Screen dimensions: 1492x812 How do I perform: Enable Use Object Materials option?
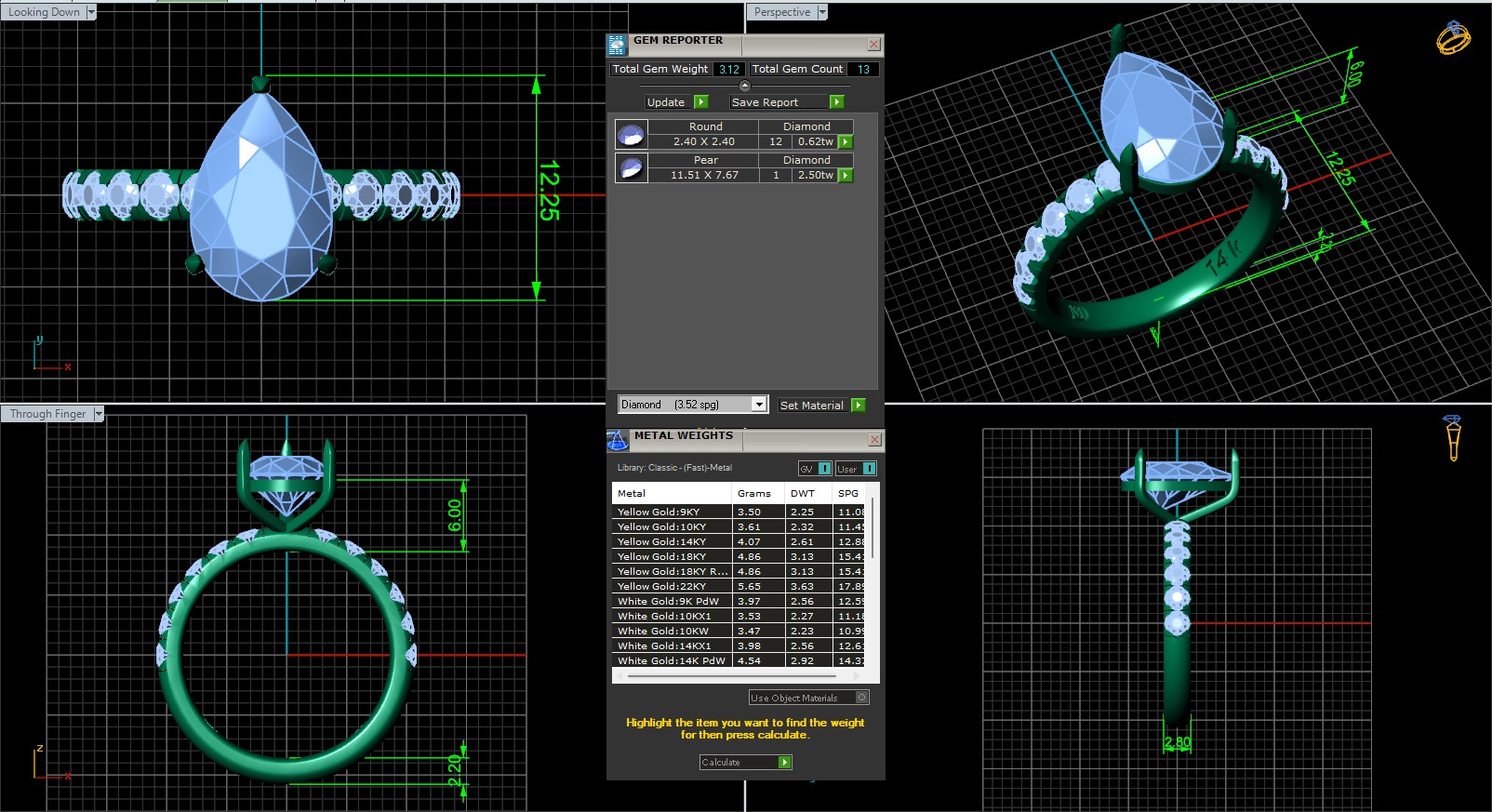[x=861, y=698]
